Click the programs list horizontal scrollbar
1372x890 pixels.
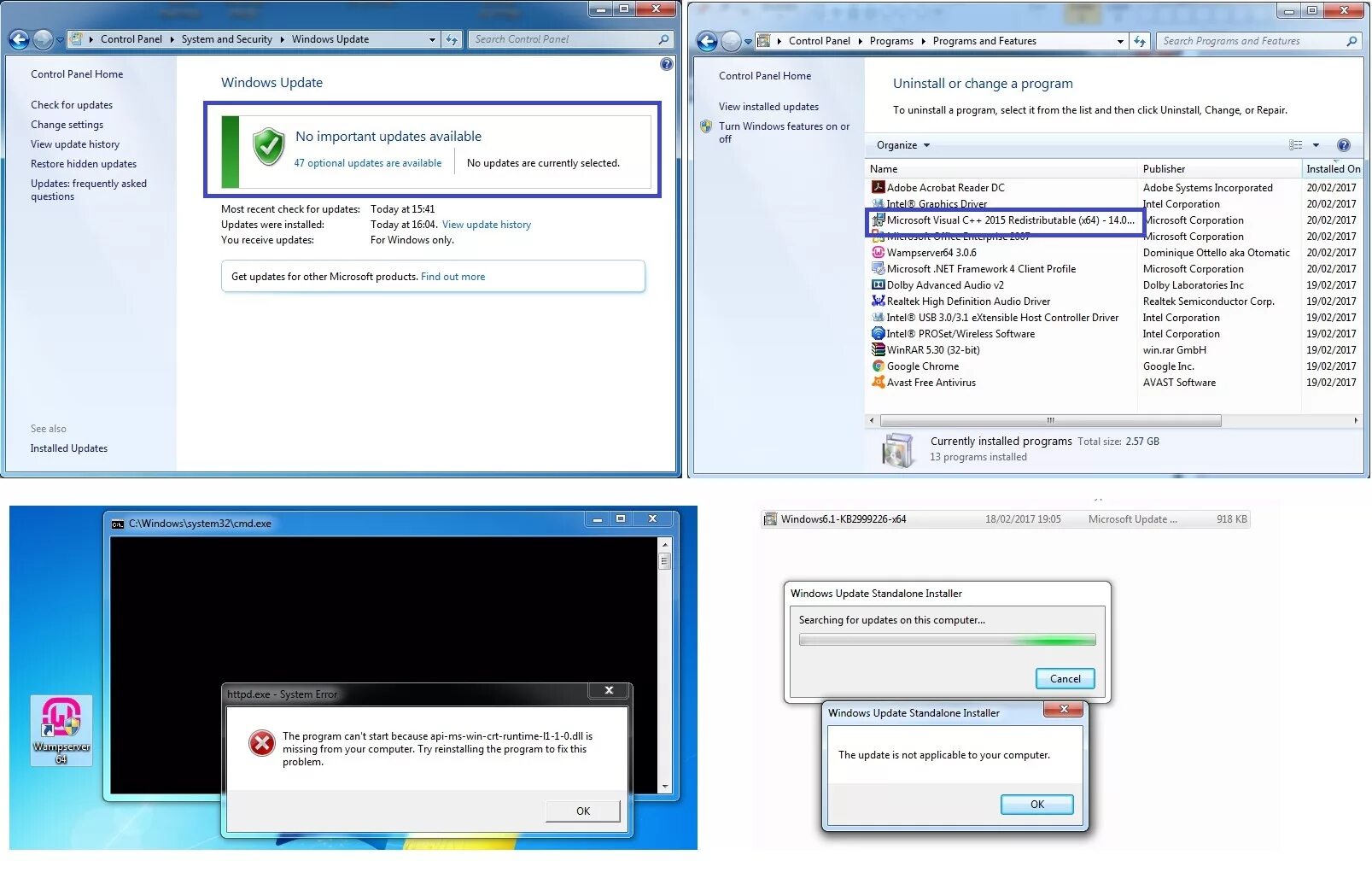[x=1050, y=420]
